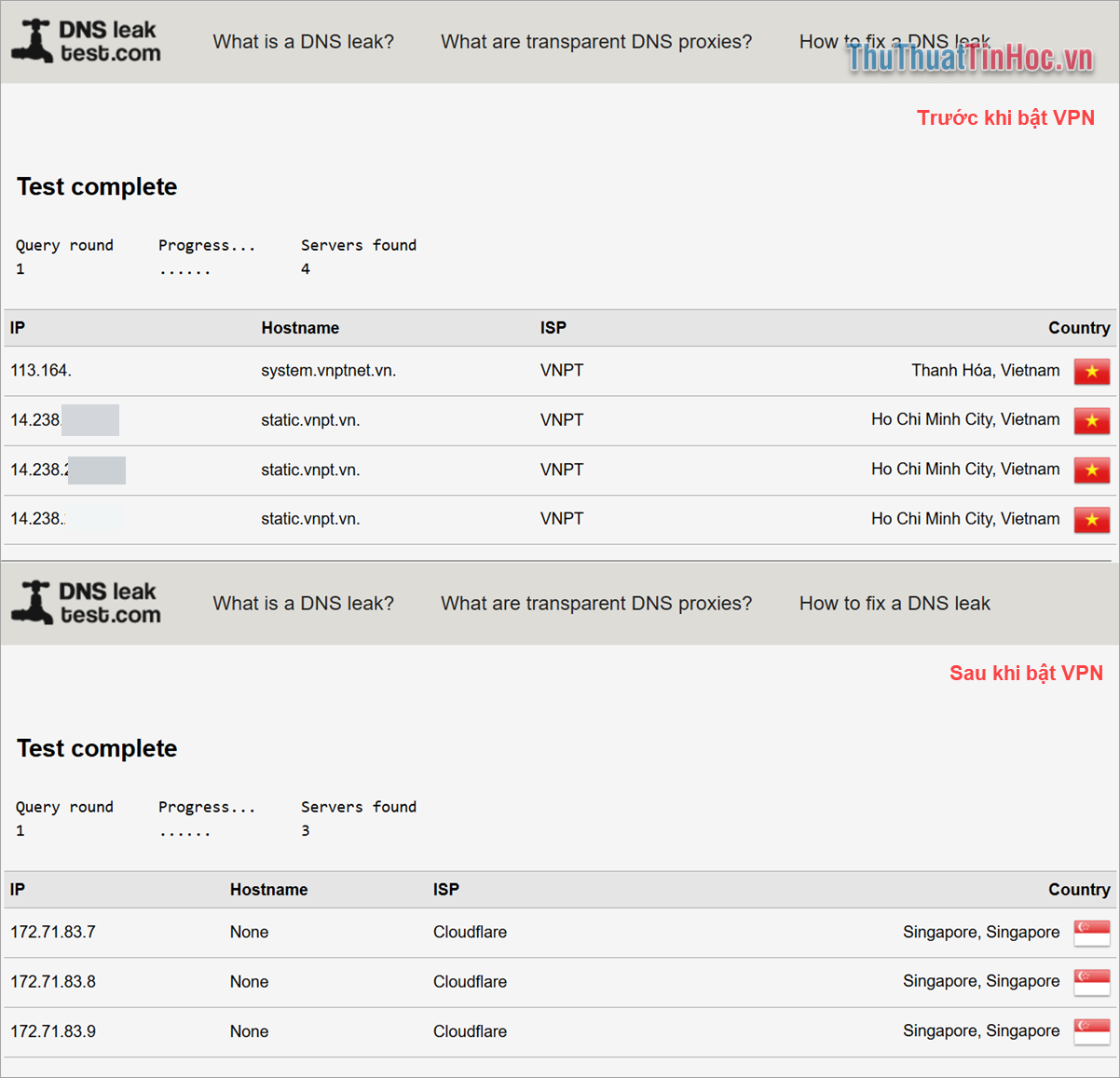
Task: Click static.vnpt.vn. in the 14.238.2 row
Action: click(x=310, y=470)
